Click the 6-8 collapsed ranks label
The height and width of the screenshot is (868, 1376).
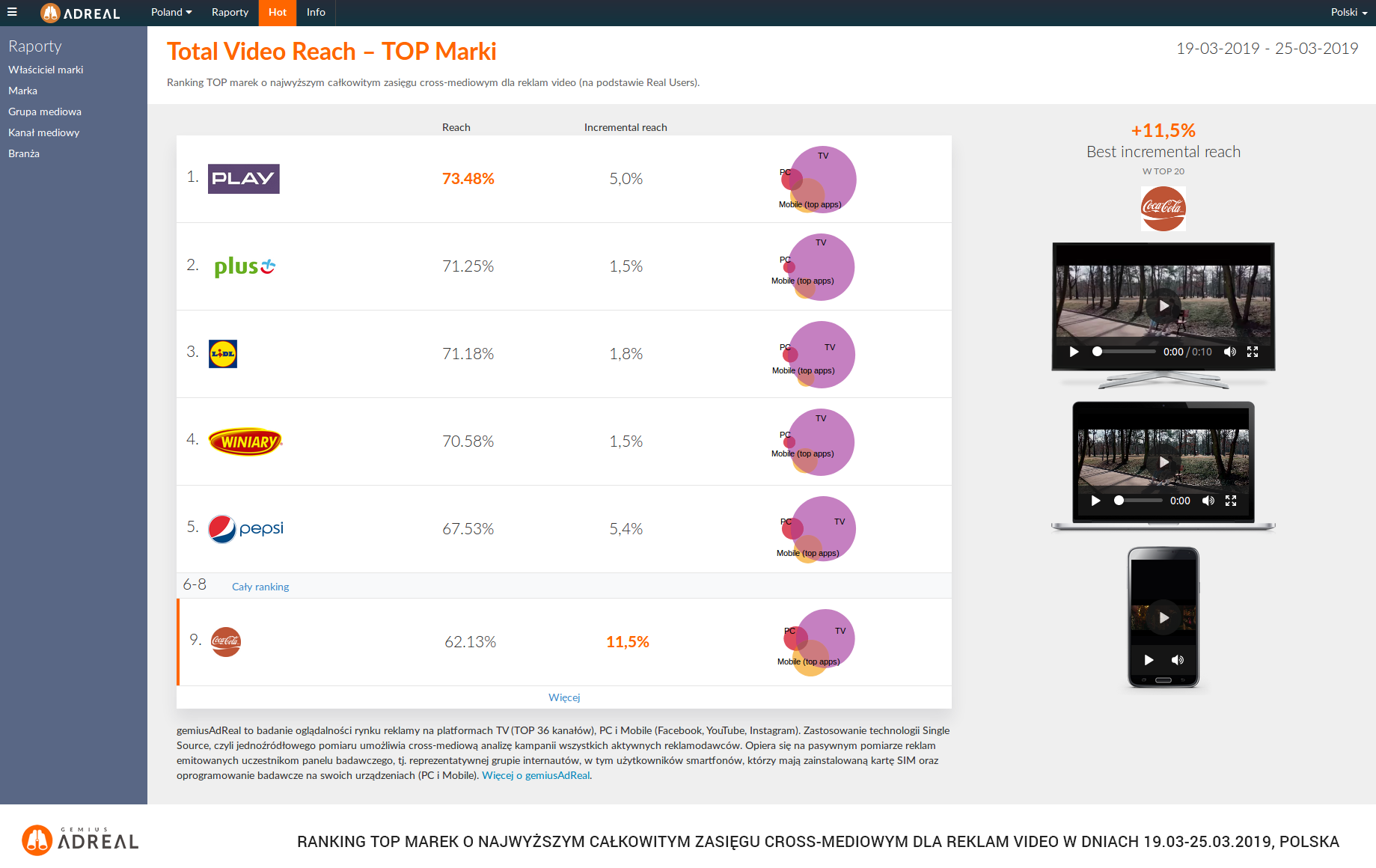point(195,584)
